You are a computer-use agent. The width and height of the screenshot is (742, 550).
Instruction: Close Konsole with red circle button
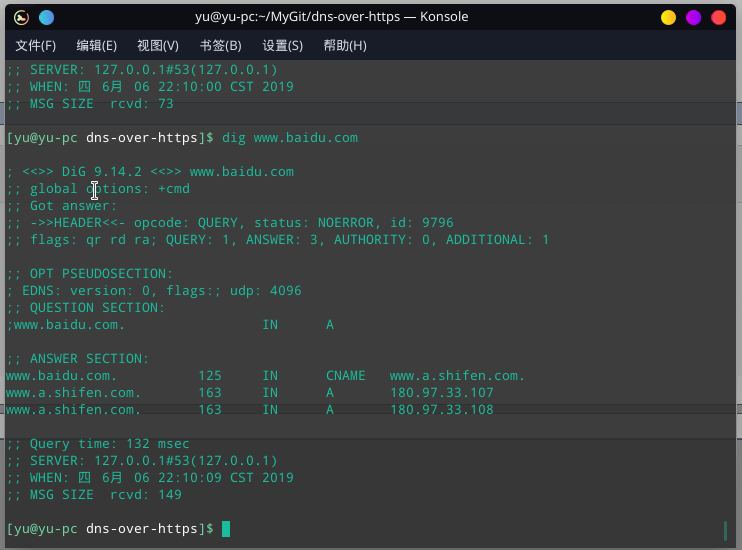click(x=718, y=18)
